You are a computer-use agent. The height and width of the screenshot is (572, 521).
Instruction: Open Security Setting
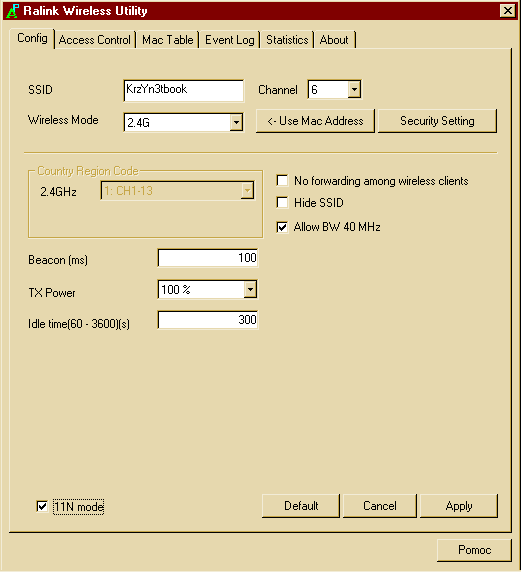437,121
